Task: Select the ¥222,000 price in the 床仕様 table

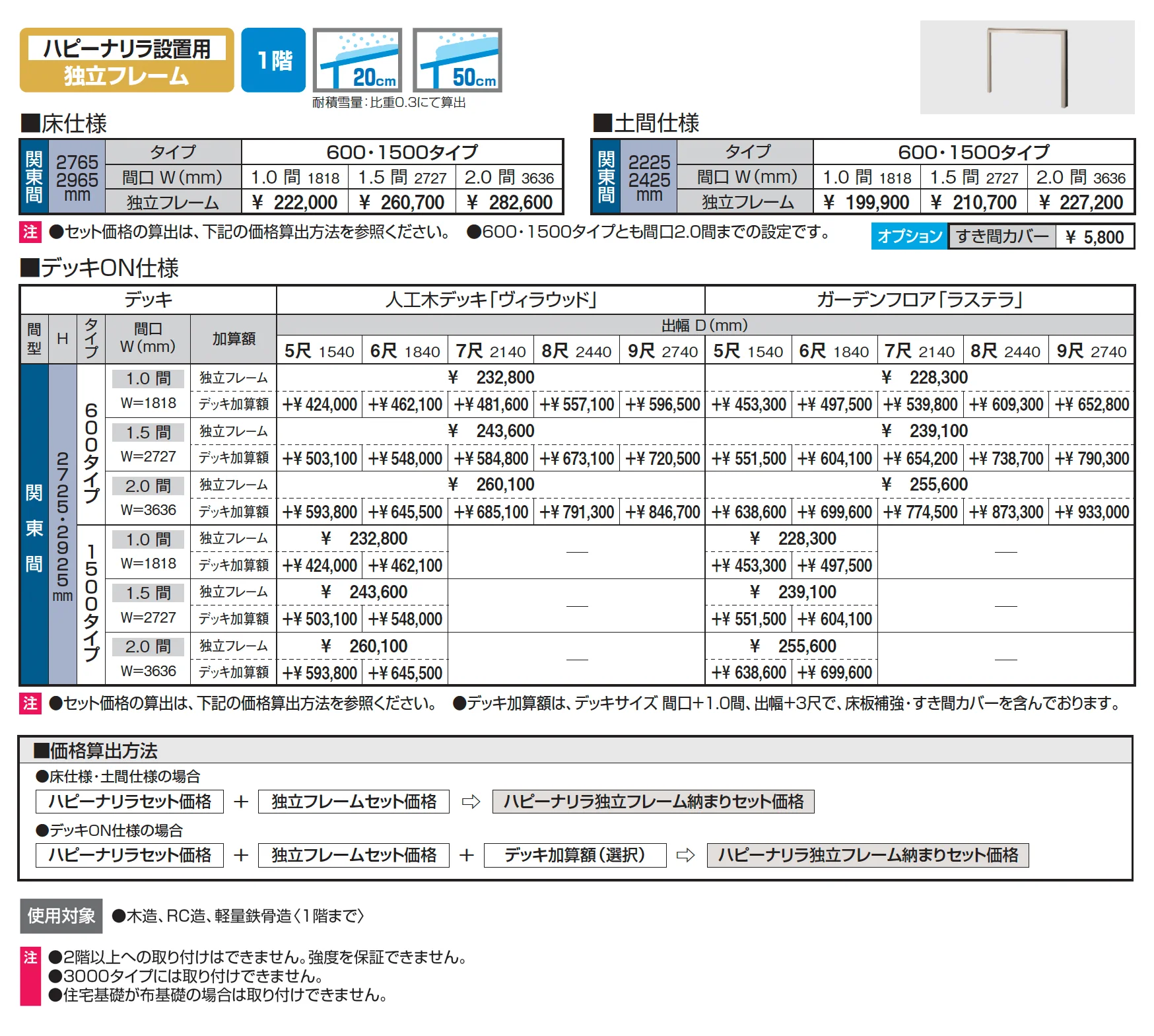Action: 294,202
